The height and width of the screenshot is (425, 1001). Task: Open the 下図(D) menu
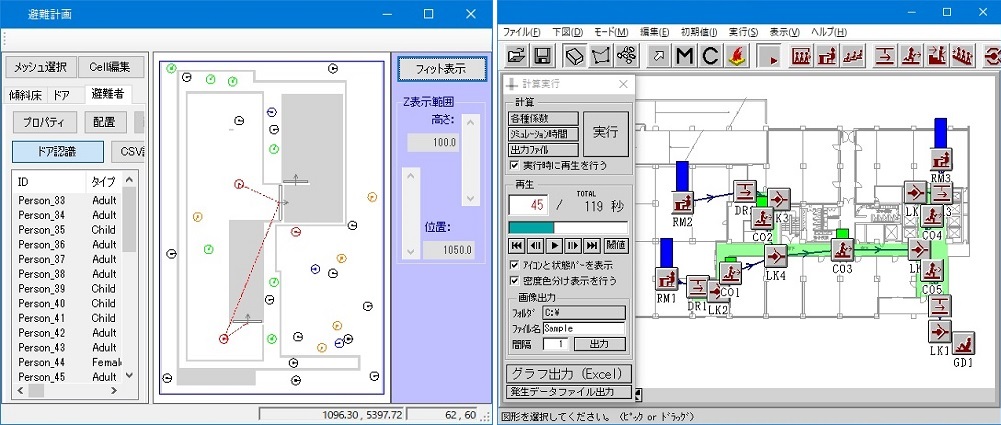point(568,32)
